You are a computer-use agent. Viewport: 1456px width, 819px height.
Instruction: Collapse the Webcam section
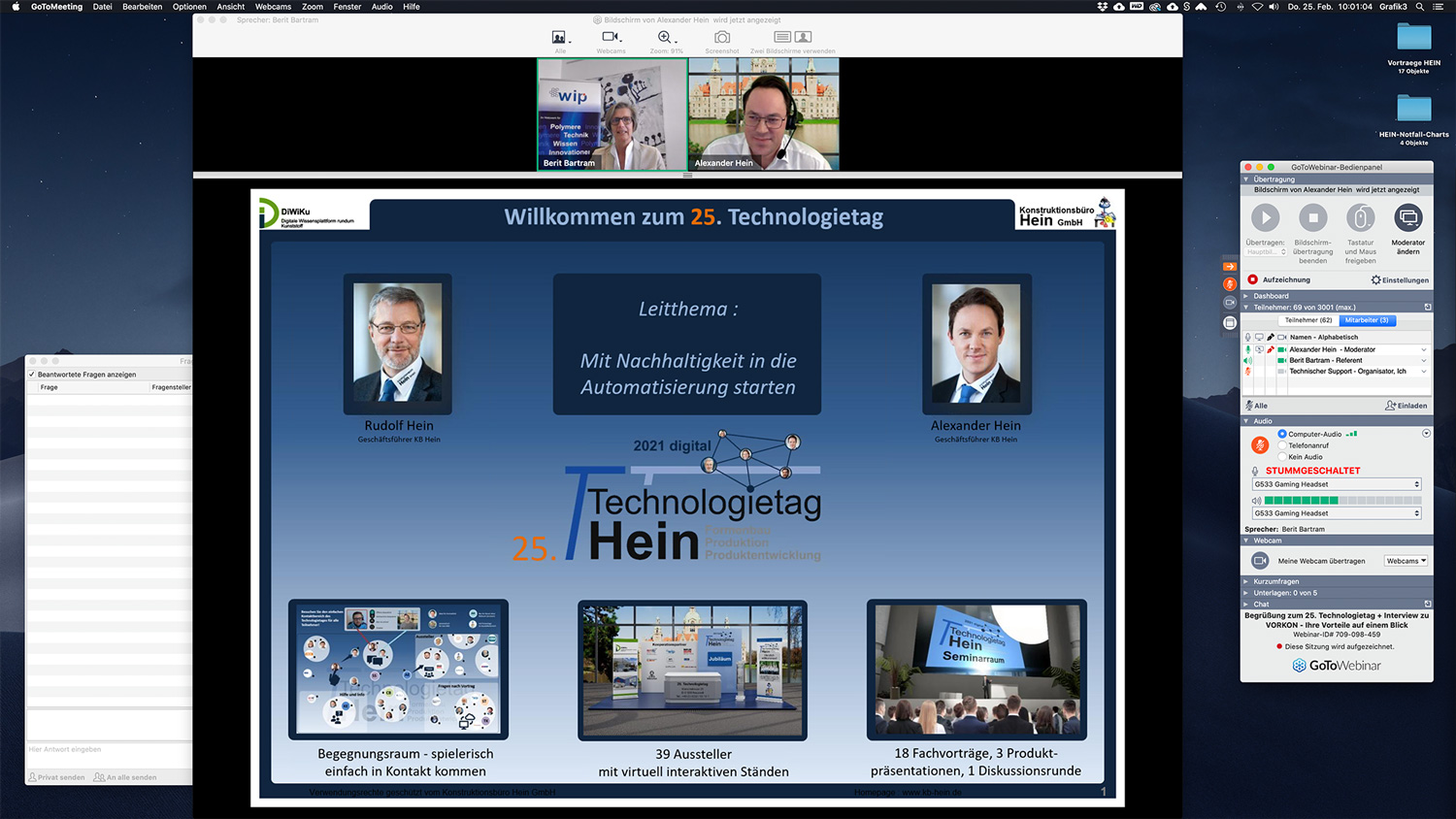pyautogui.click(x=1246, y=541)
